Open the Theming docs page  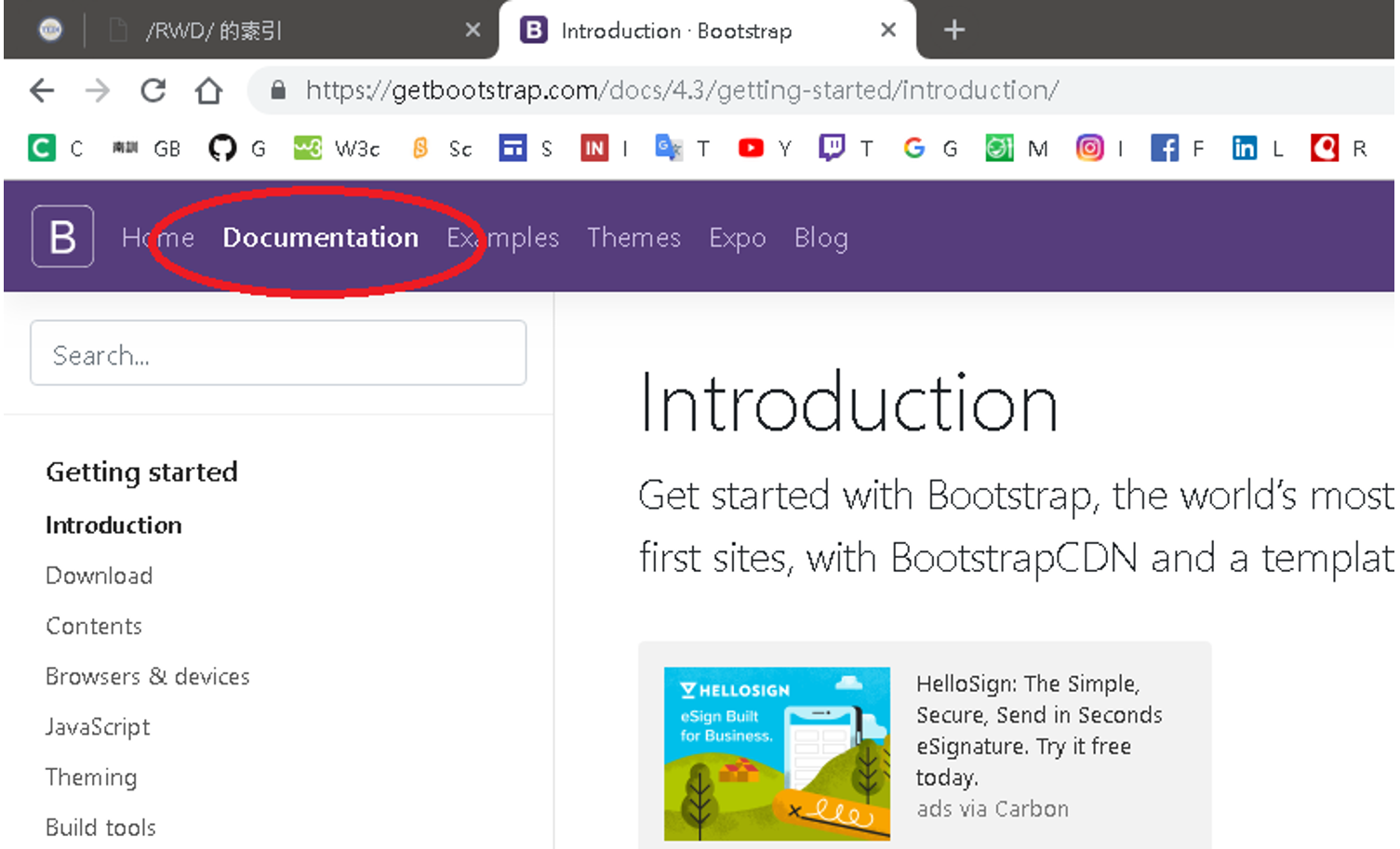91,777
